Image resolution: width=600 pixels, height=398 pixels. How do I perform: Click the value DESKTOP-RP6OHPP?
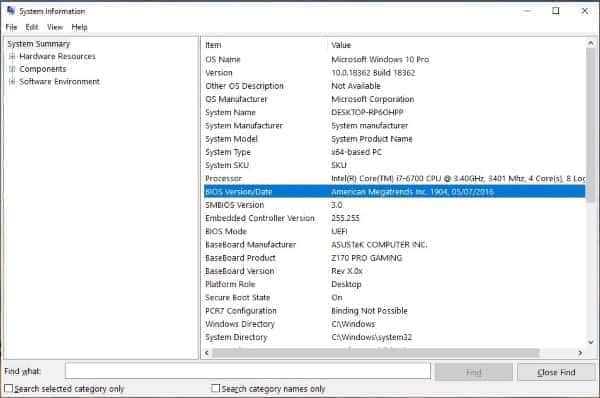point(367,113)
